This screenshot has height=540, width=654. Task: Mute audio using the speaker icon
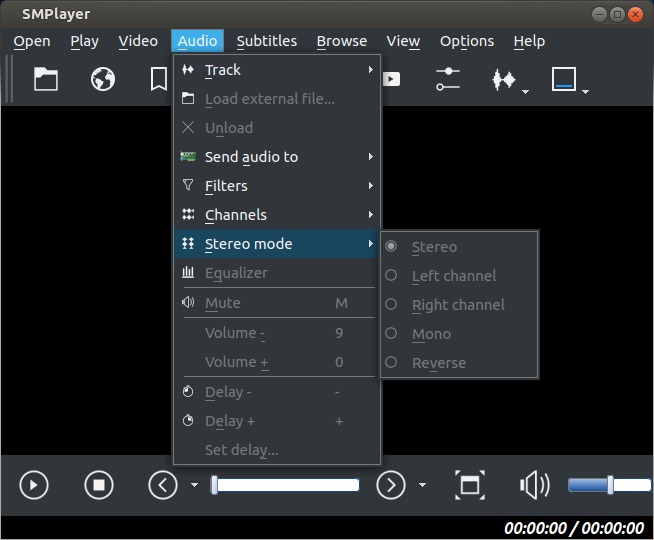(534, 485)
